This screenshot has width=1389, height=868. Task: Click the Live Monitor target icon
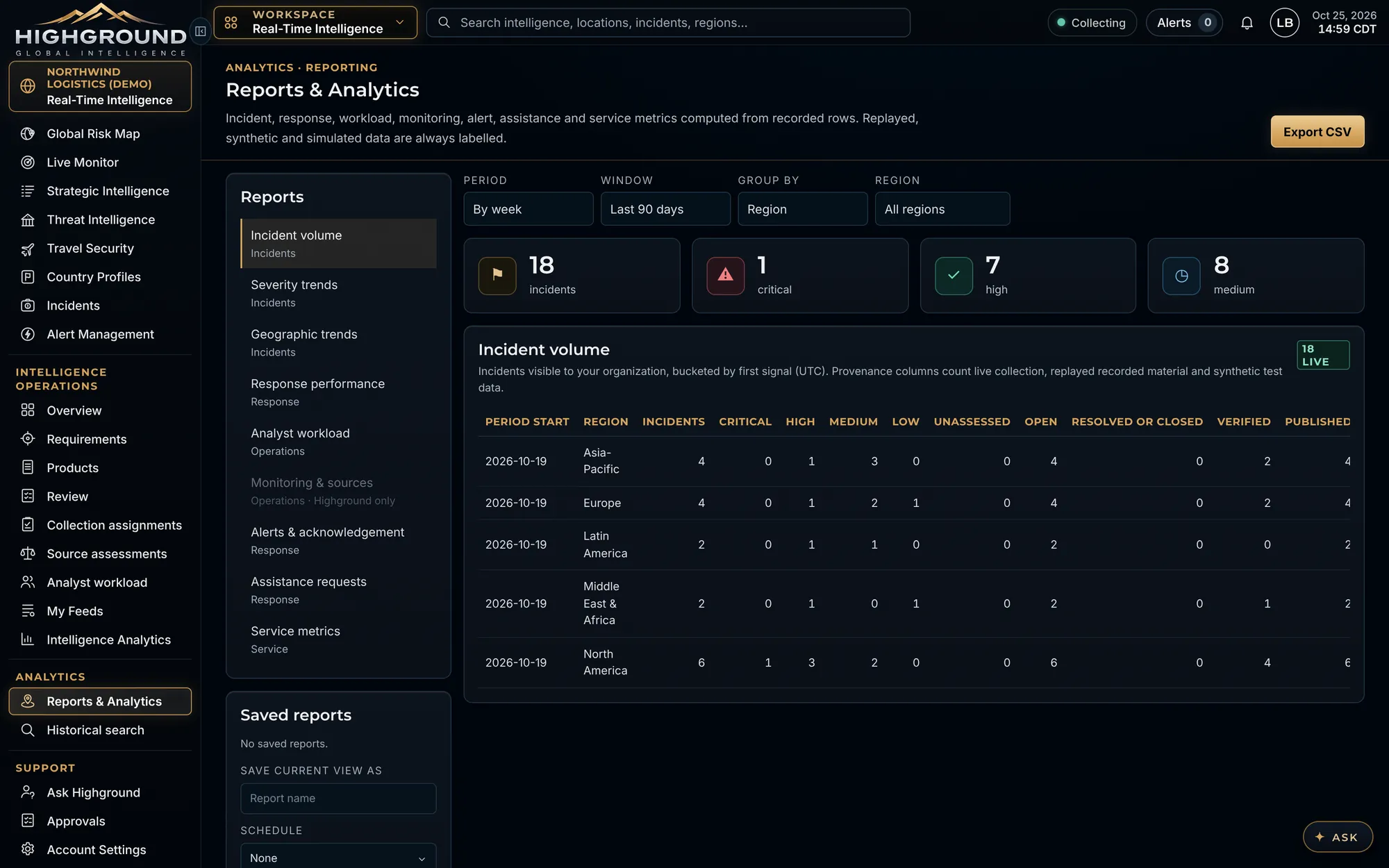(x=28, y=162)
